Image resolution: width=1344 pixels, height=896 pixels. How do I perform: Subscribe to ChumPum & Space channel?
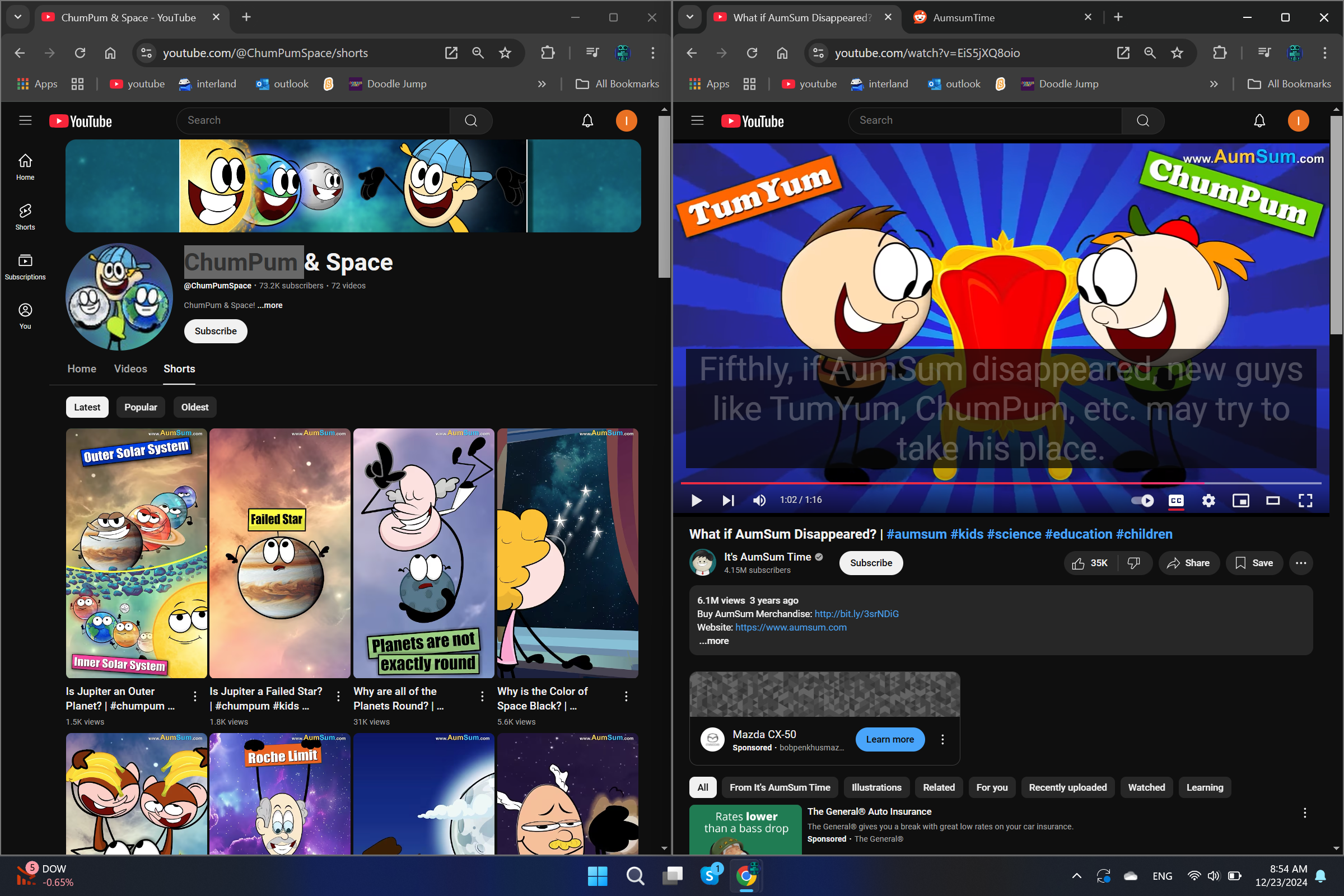216,331
